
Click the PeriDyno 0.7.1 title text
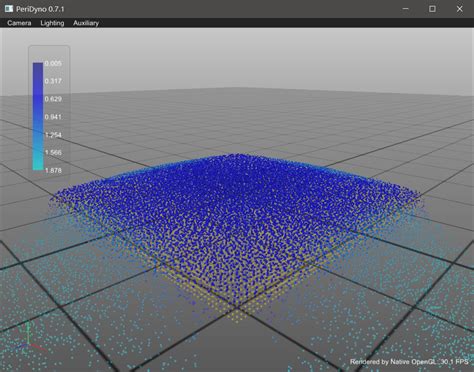click(x=40, y=9)
